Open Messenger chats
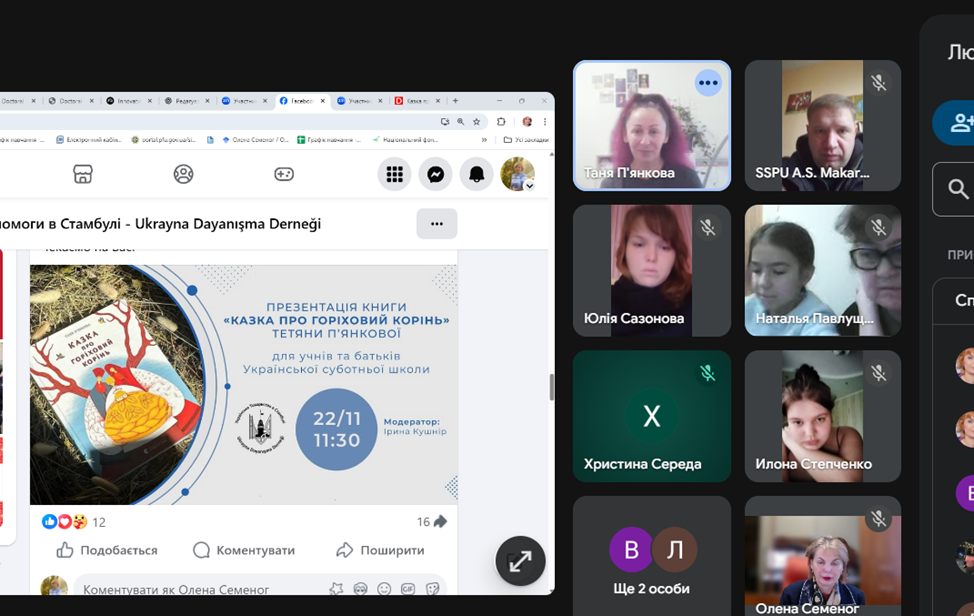The height and width of the screenshot is (616, 974). pyautogui.click(x=435, y=174)
